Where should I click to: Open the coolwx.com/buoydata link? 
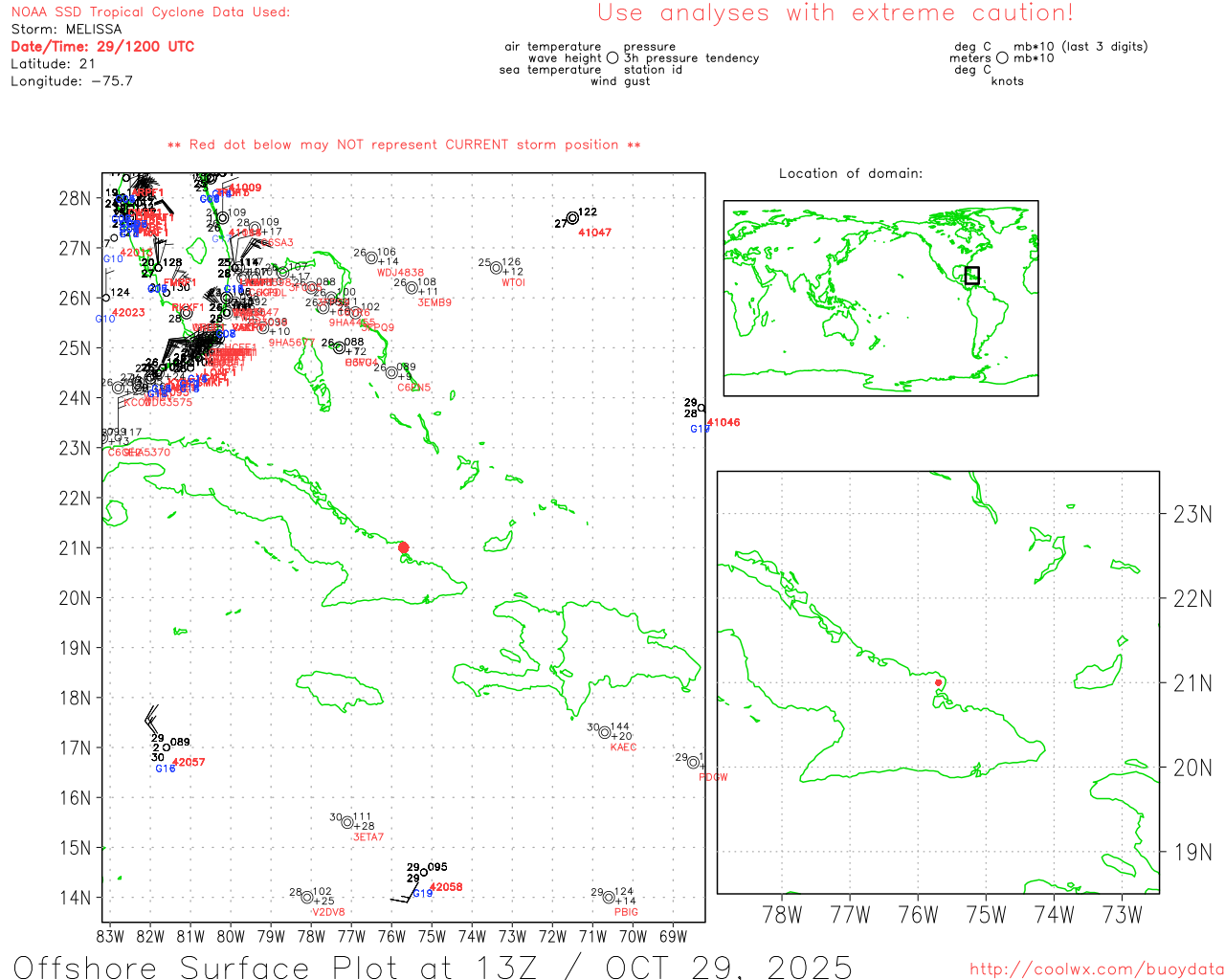[1097, 969]
